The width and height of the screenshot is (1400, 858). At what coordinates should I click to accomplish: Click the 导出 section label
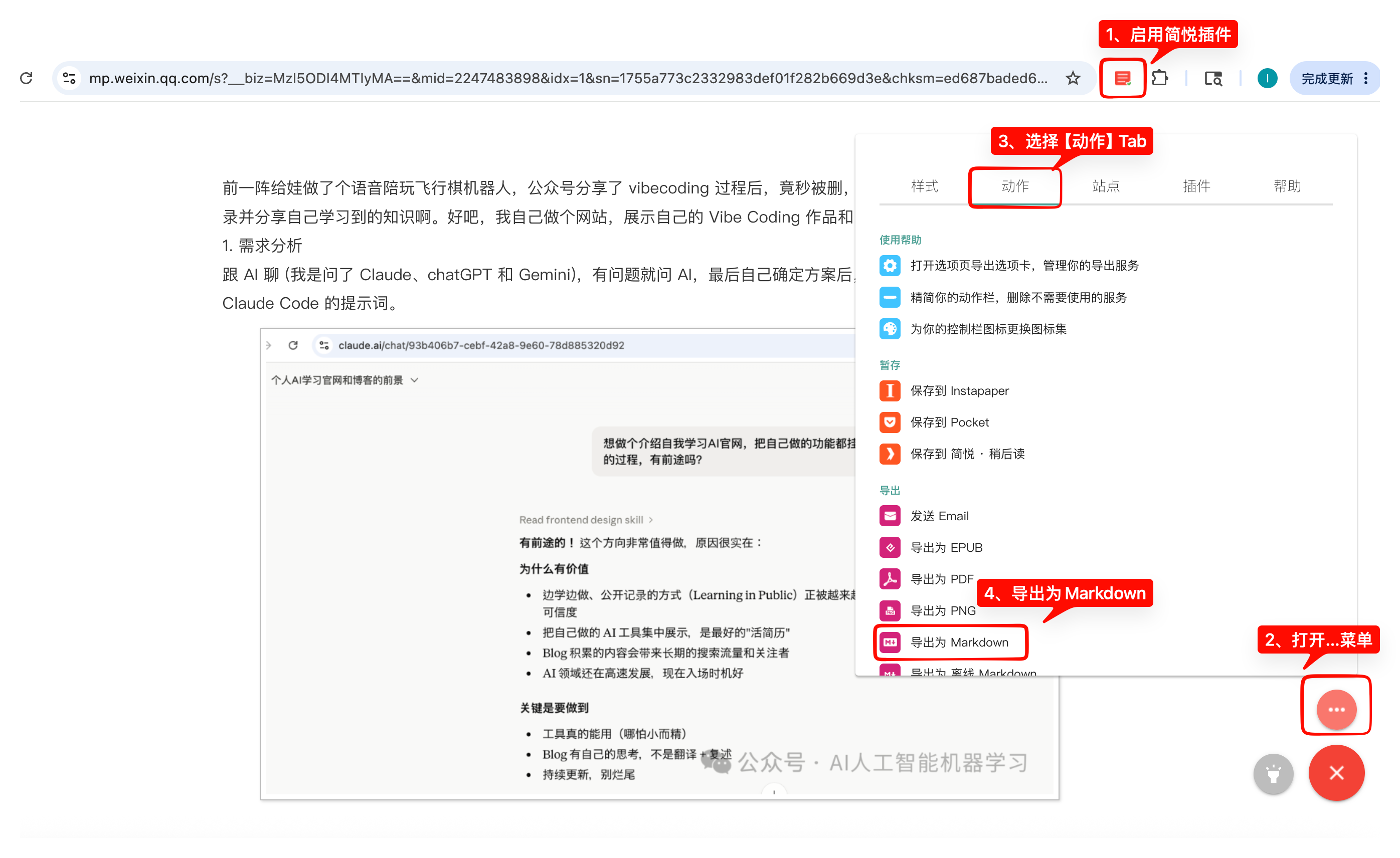click(x=890, y=490)
